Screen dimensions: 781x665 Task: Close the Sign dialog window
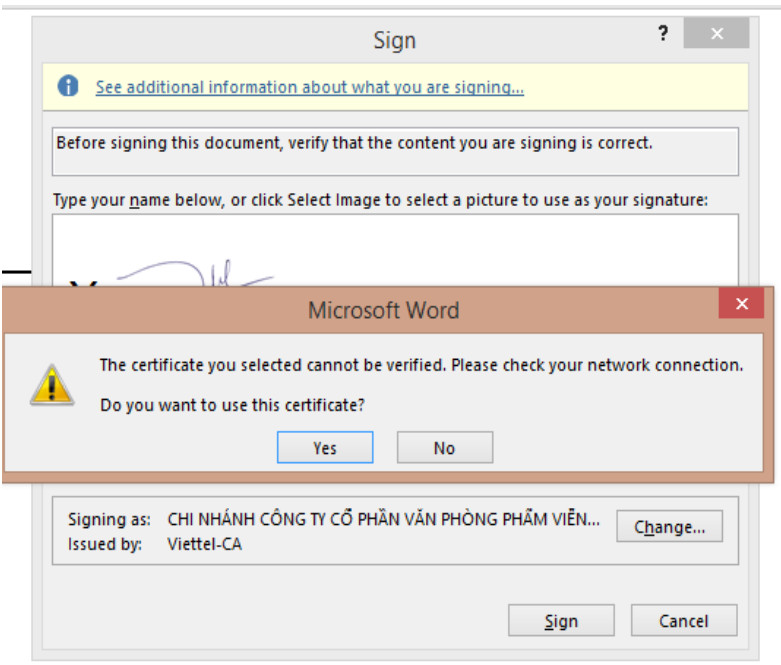click(x=716, y=33)
